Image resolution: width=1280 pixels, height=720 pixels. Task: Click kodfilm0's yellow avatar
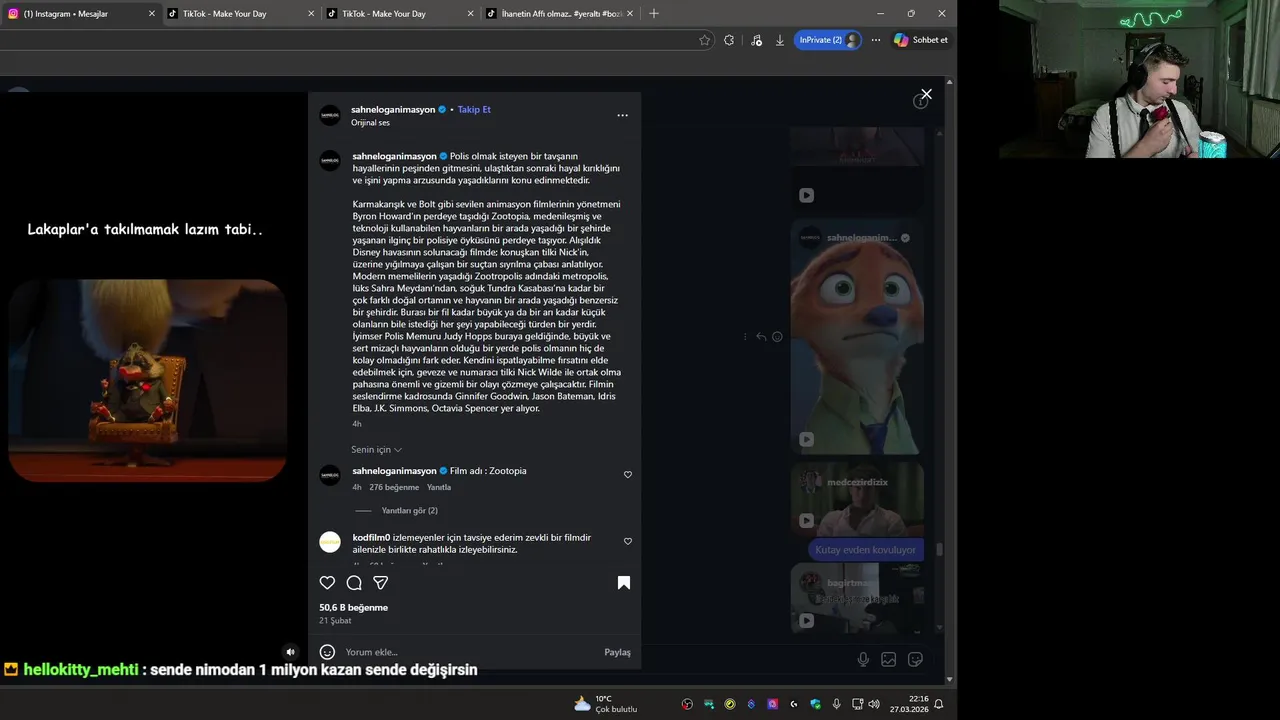click(x=330, y=542)
